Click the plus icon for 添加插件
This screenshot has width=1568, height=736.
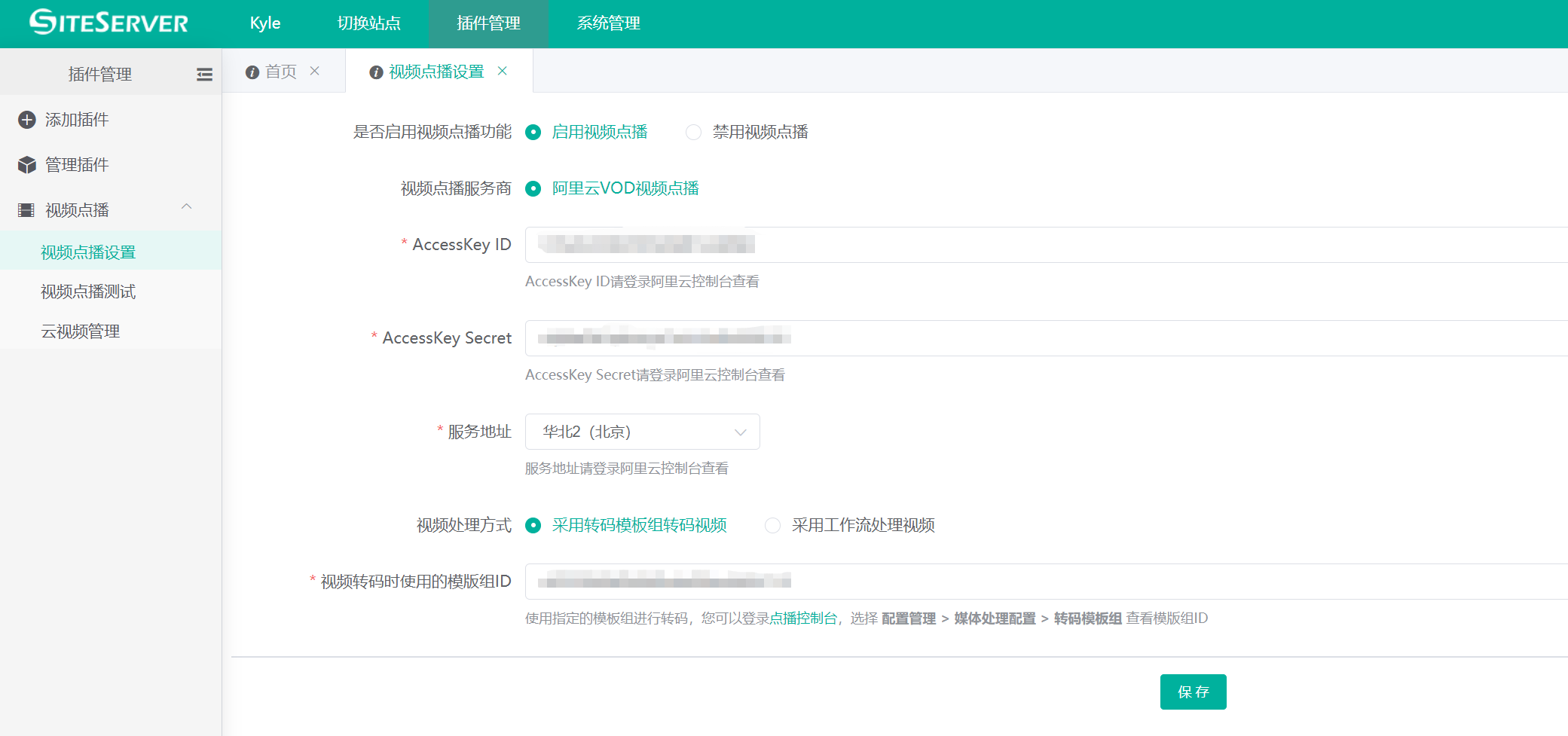tap(27, 120)
